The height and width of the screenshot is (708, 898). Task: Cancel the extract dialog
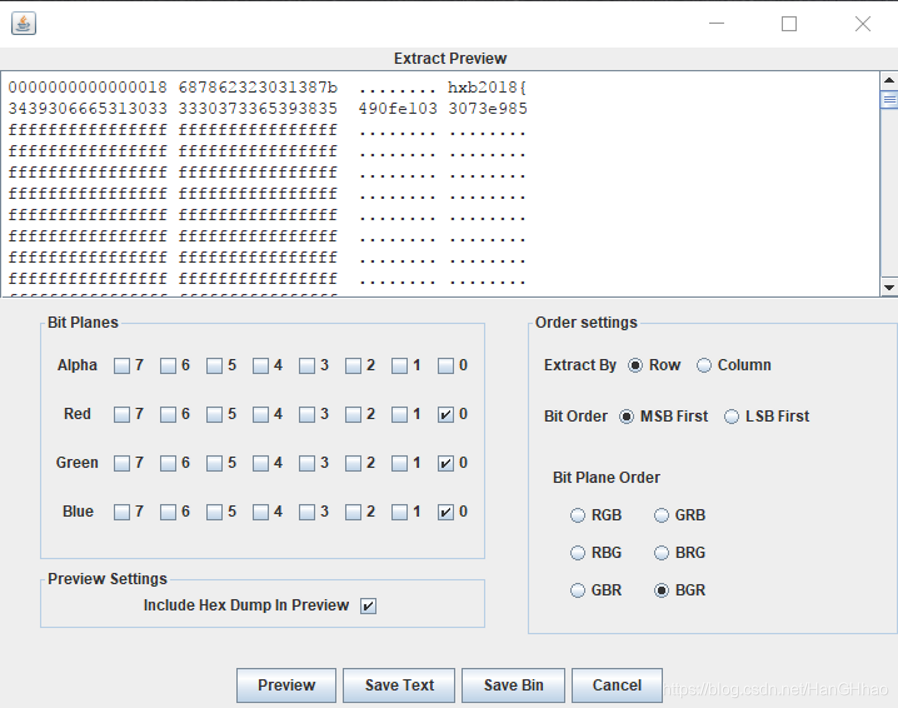click(x=617, y=685)
